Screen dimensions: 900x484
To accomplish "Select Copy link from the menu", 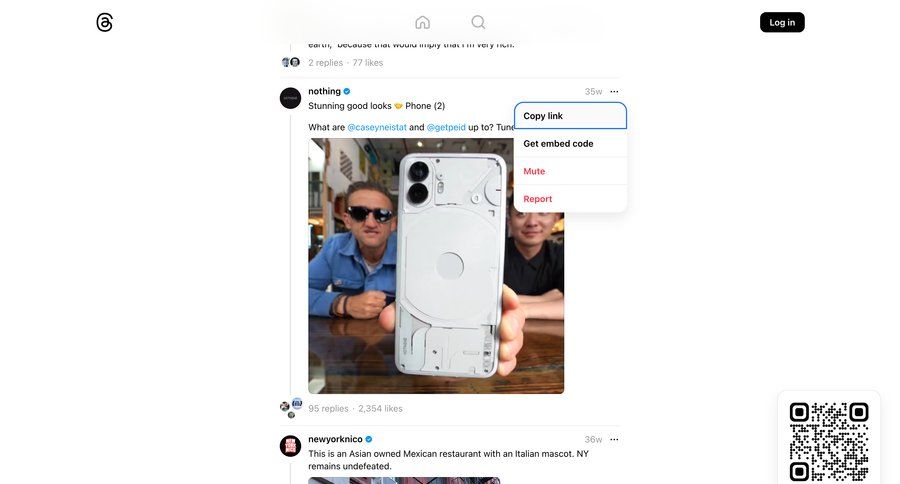I will [570, 116].
